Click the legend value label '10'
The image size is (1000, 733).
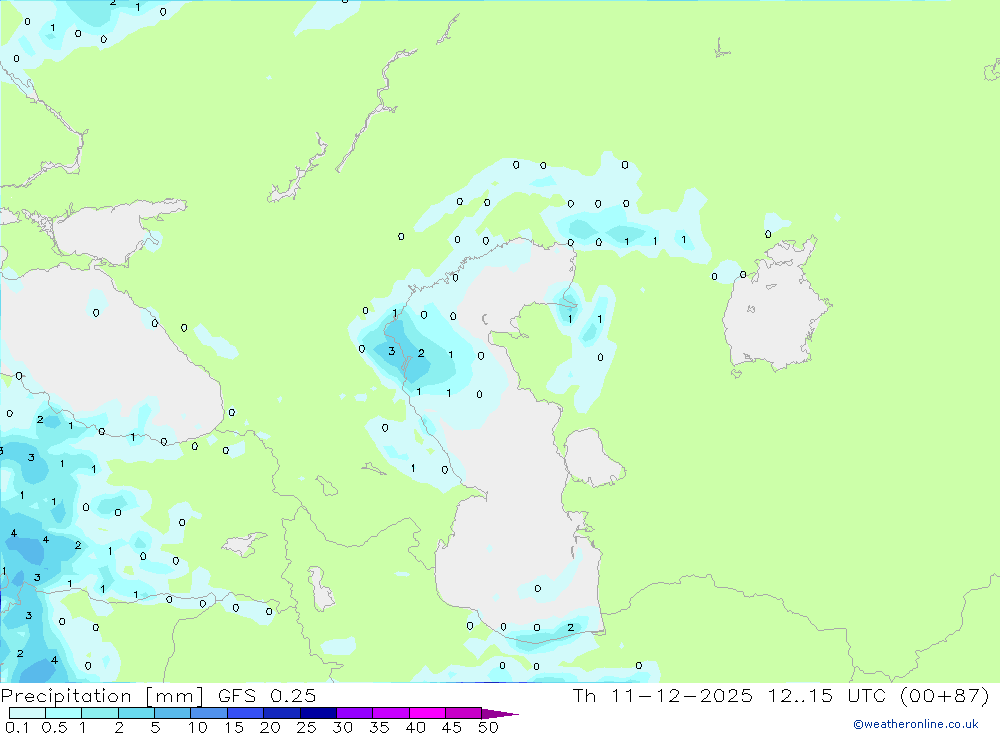[198, 727]
